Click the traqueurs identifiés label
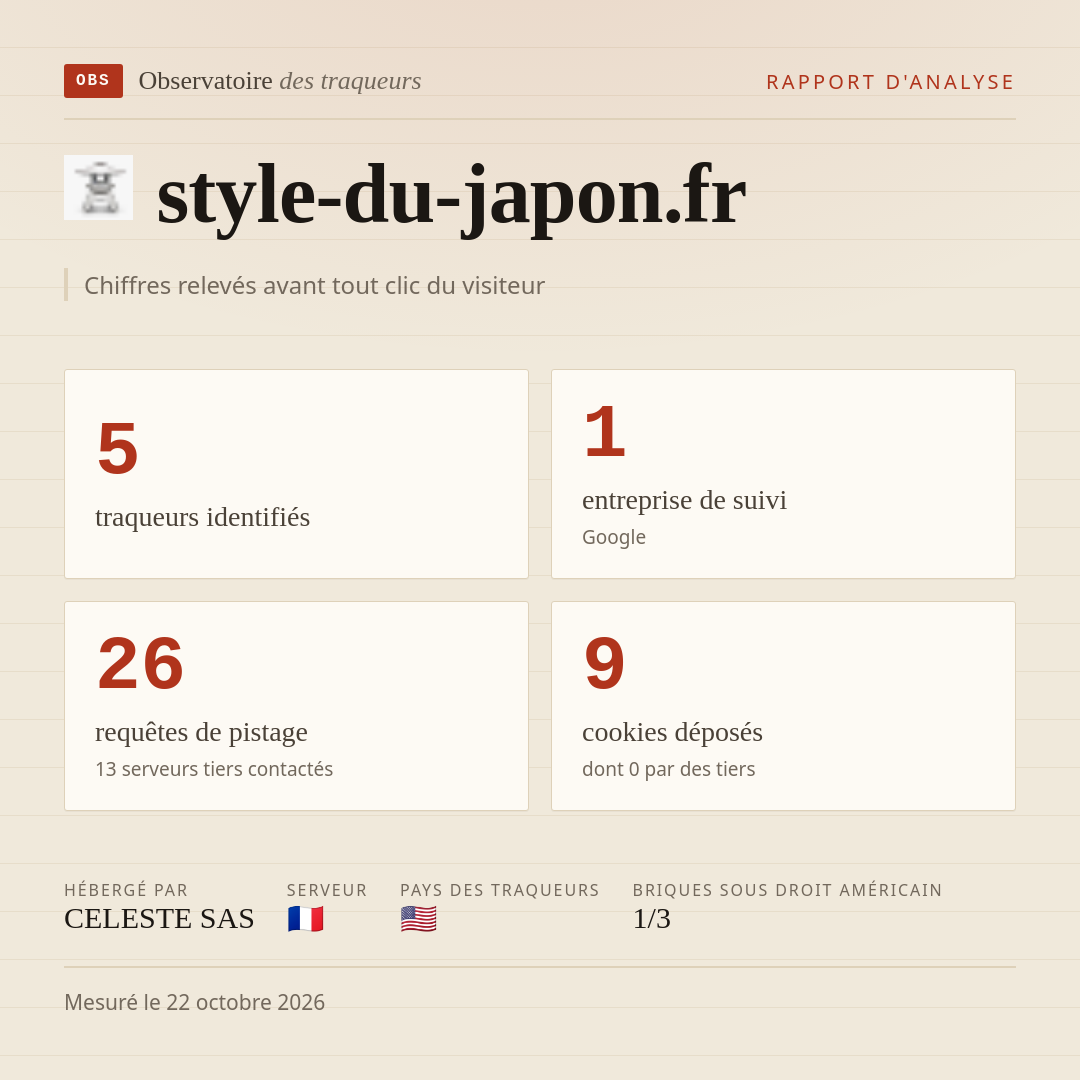The image size is (1080, 1080). (x=202, y=517)
